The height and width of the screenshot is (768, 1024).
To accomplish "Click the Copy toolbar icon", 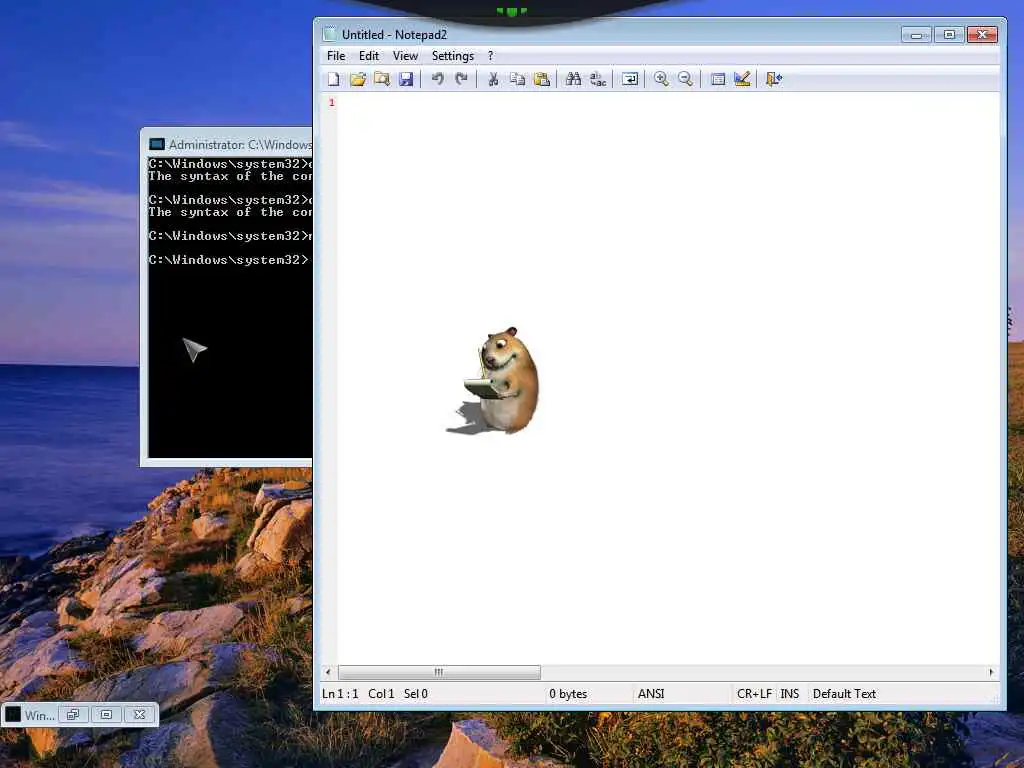I will pos(517,79).
